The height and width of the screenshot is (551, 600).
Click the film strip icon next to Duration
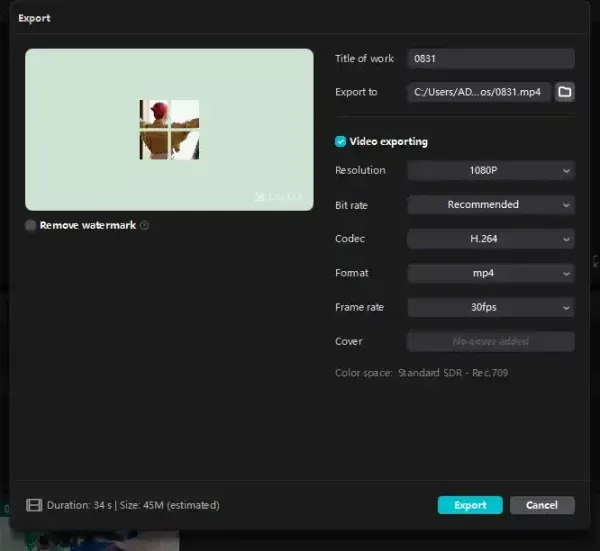click(x=34, y=505)
